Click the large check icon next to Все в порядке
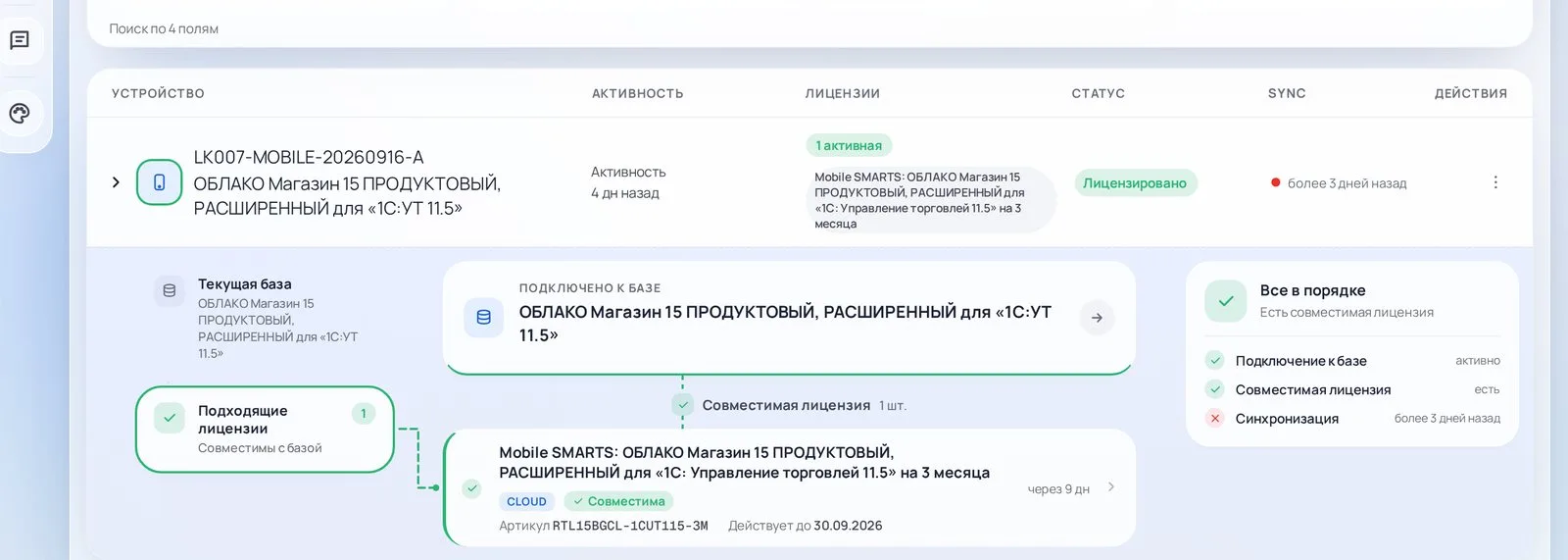The height and width of the screenshot is (560, 1568). point(1226,301)
